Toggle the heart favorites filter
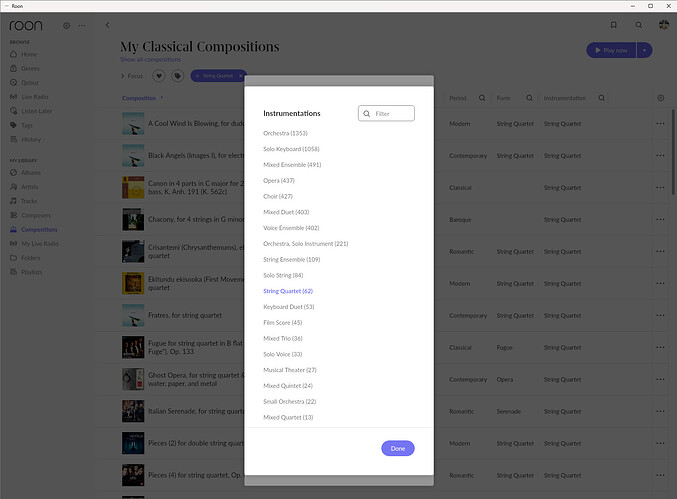 pos(159,76)
